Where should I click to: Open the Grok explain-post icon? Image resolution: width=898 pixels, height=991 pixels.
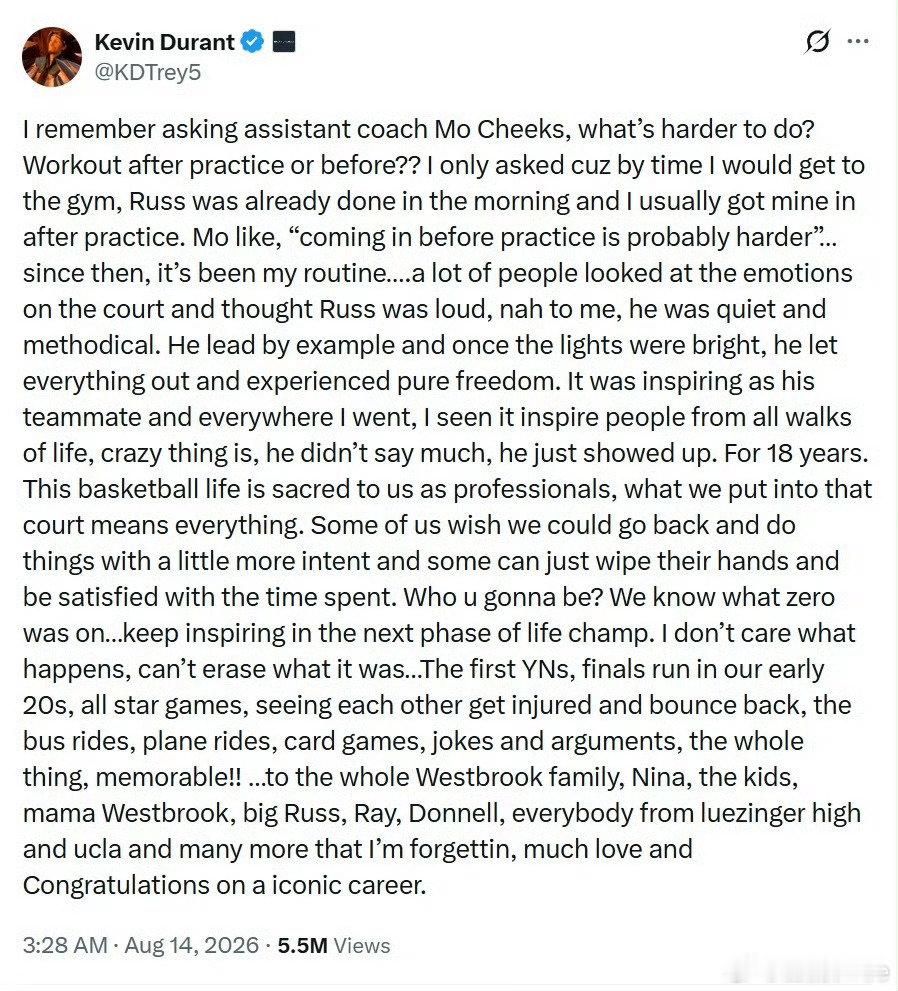(x=816, y=42)
